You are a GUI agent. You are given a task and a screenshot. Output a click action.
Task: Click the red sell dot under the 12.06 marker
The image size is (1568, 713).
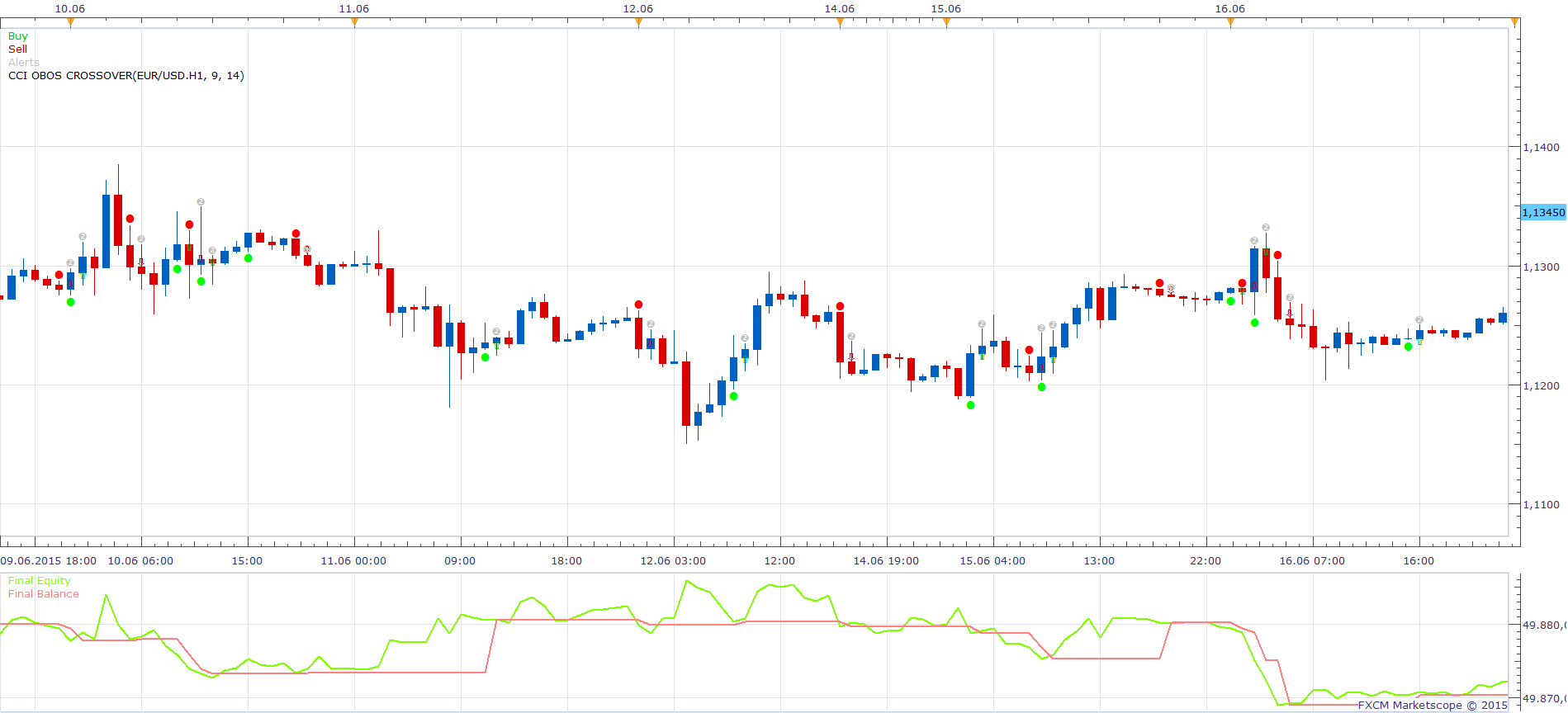click(x=638, y=305)
